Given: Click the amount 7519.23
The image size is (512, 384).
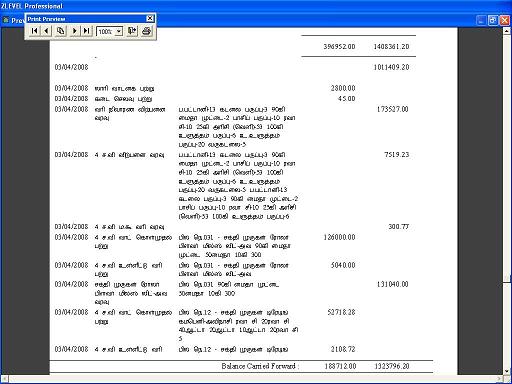Looking at the screenshot, I should 396,155.
